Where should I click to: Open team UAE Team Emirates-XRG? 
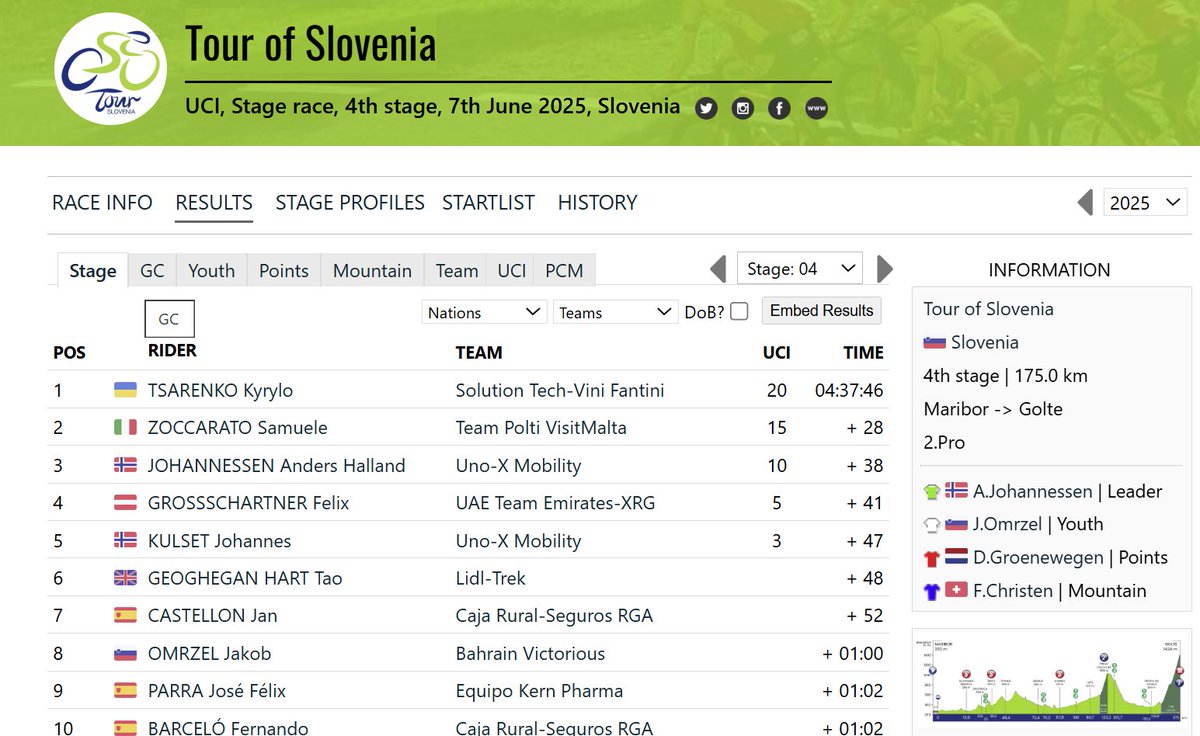tap(556, 503)
